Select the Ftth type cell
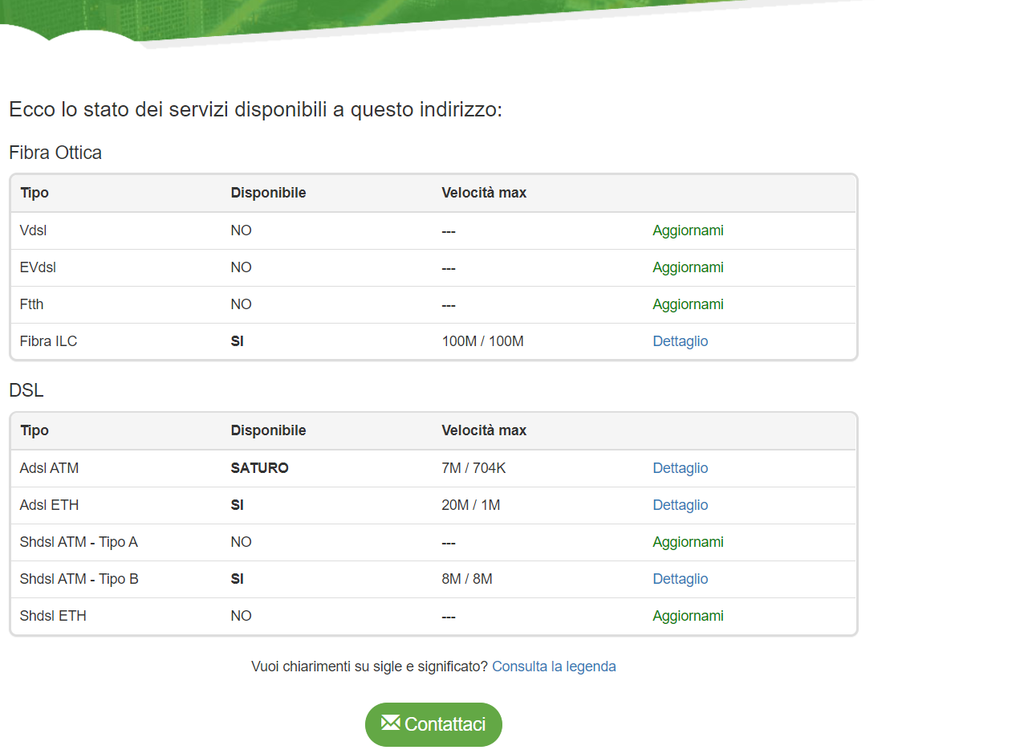Viewport: 1024px width, 750px height. tap(31, 304)
